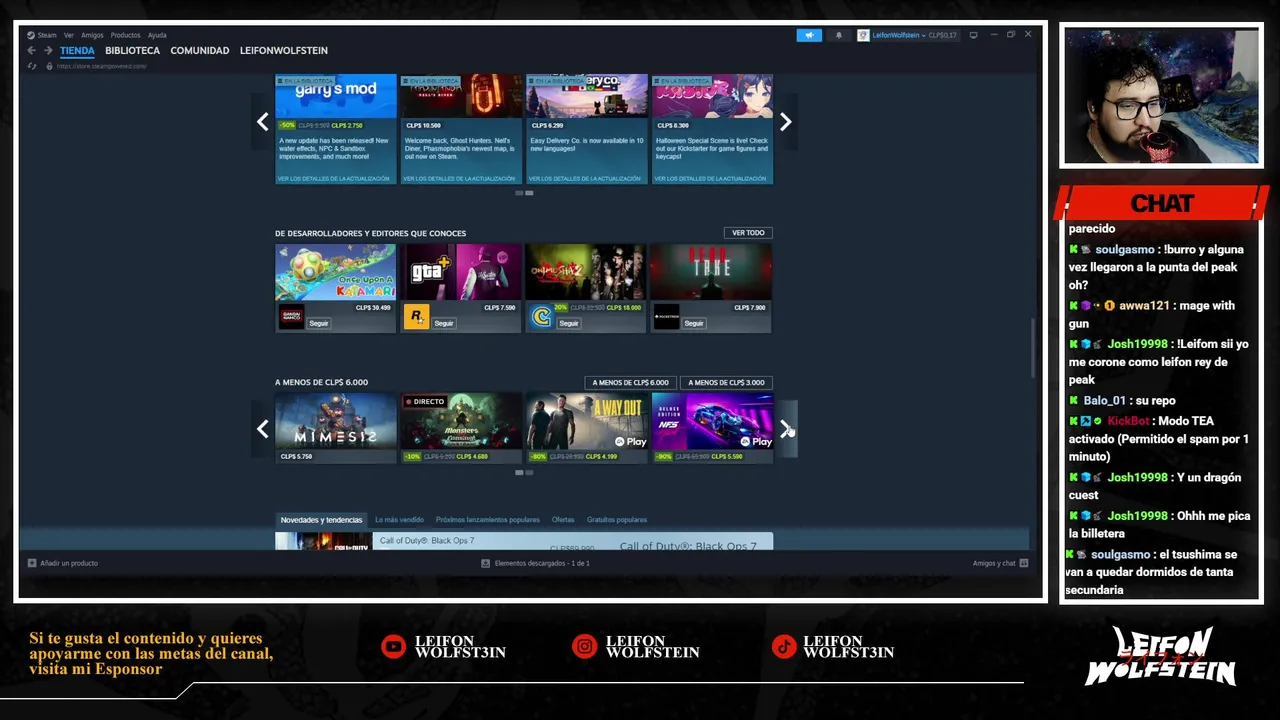1280x720 pixels.
Task: Open the A Way Out thumbnail
Action: coord(586,421)
